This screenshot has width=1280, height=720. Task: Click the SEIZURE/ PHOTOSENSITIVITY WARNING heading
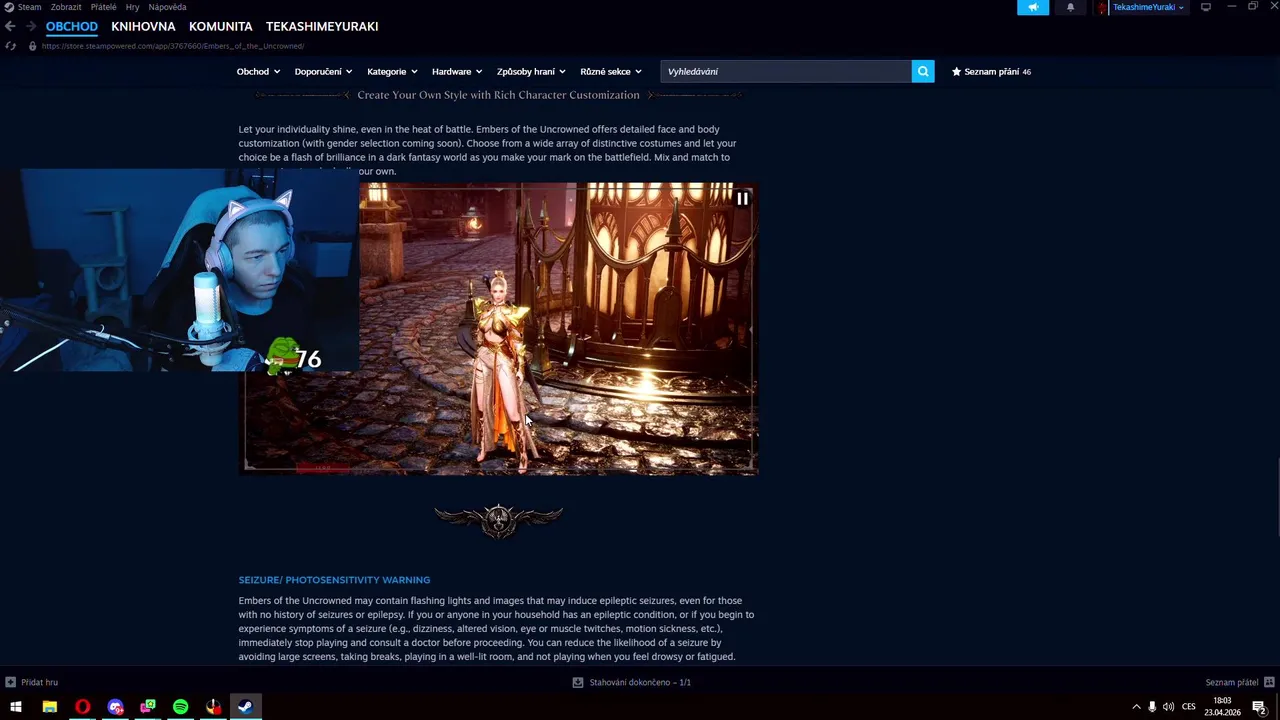(x=334, y=580)
